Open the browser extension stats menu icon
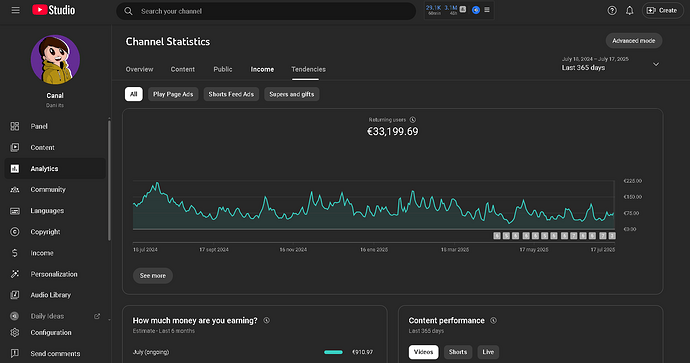Viewport: 690px width, 363px height. (487, 10)
